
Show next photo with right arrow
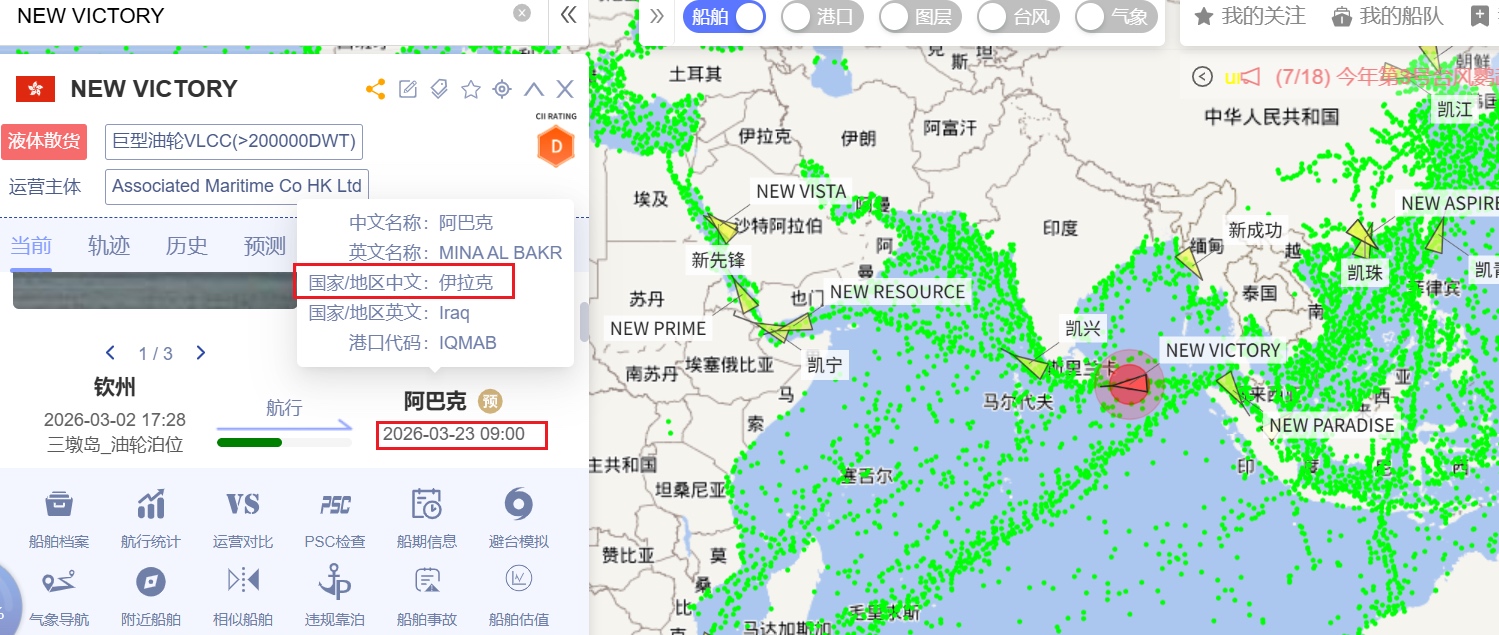(201, 353)
